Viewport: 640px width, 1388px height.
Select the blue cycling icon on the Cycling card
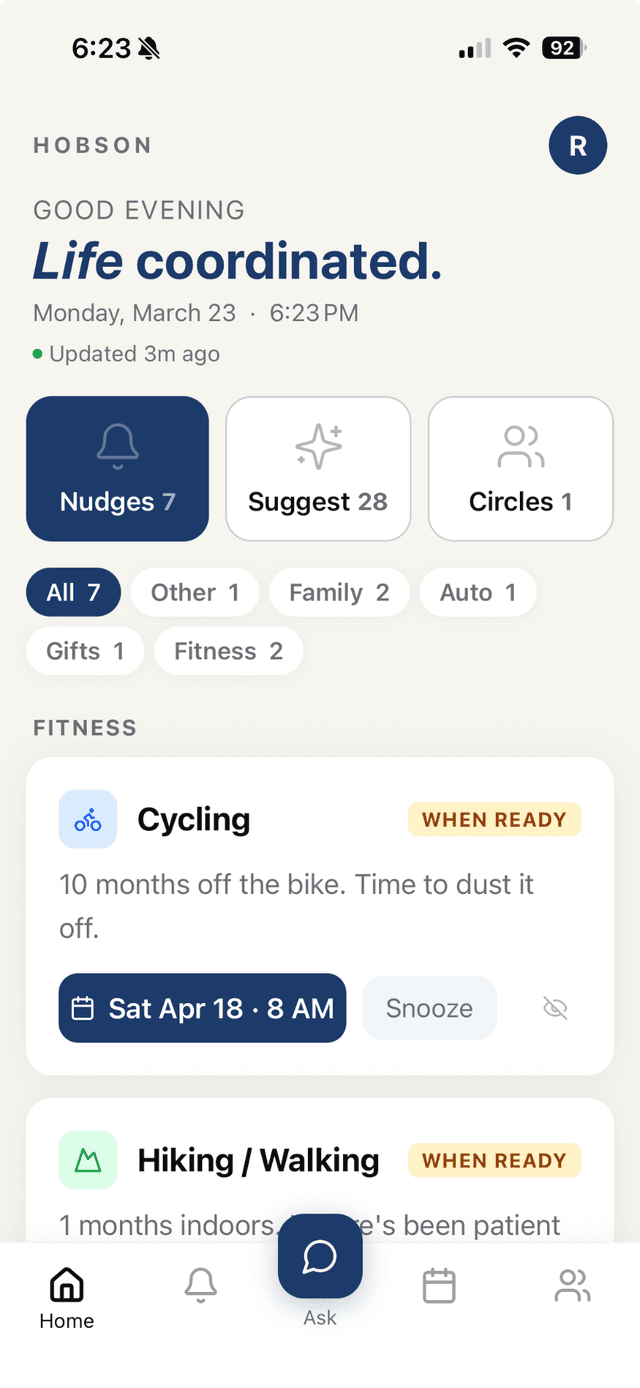pos(88,819)
